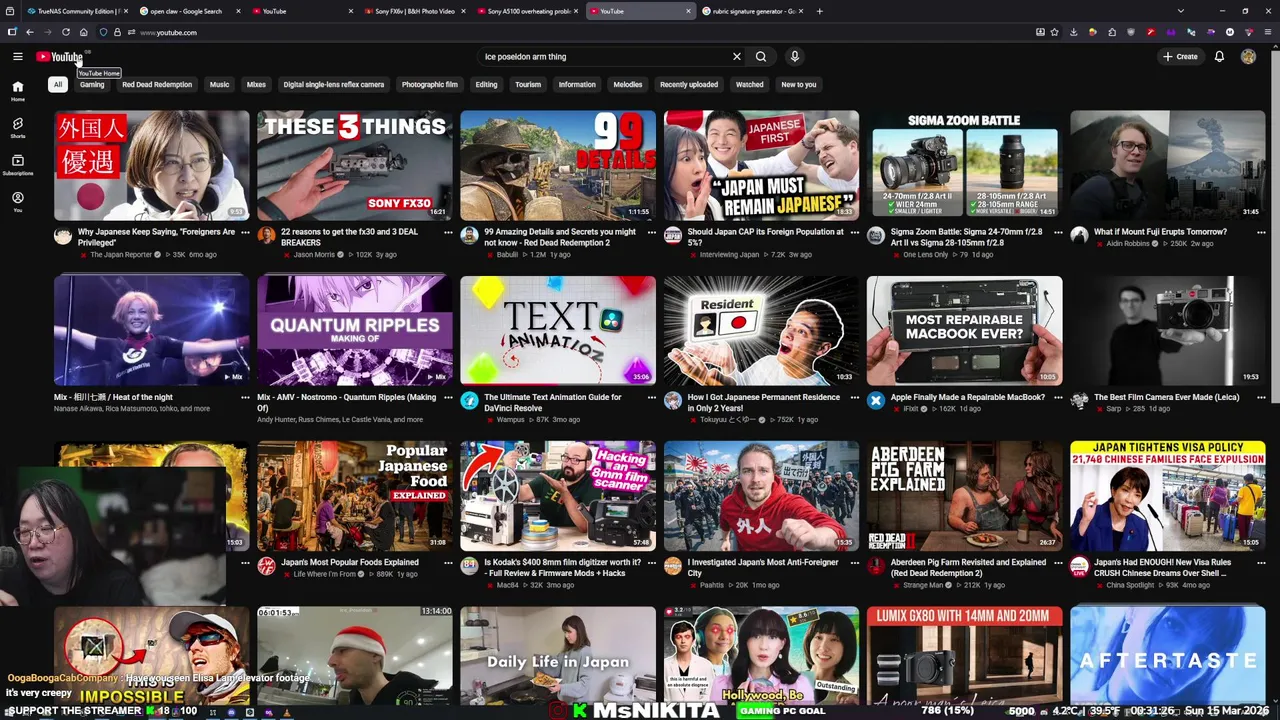Open options for Sigma Zoom Battle video
The height and width of the screenshot is (720, 1280).
1057,232
